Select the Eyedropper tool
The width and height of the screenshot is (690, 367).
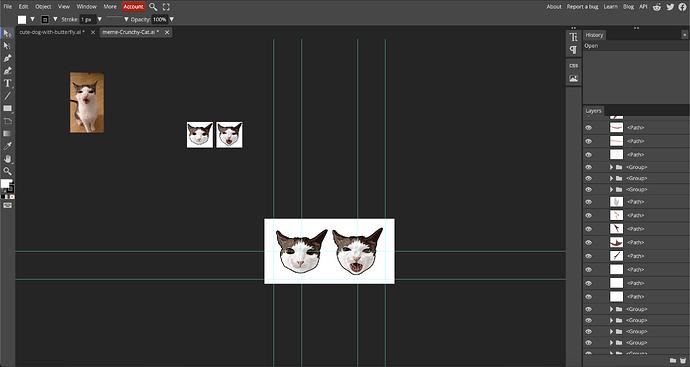point(7,146)
